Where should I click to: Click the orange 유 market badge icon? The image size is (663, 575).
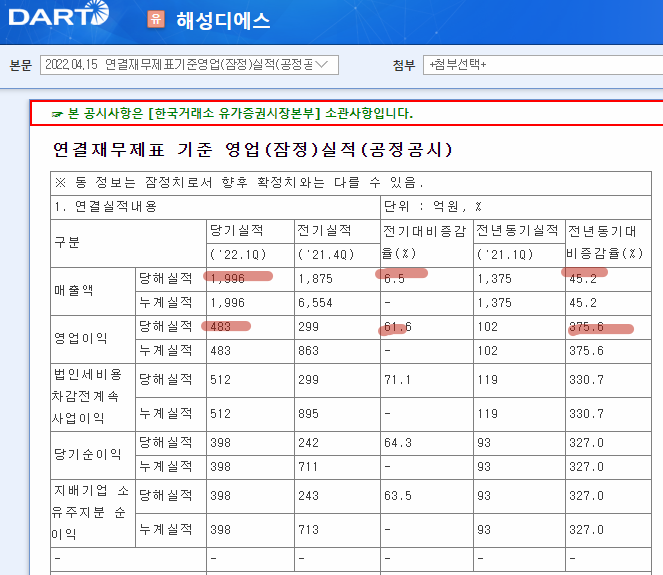156,19
